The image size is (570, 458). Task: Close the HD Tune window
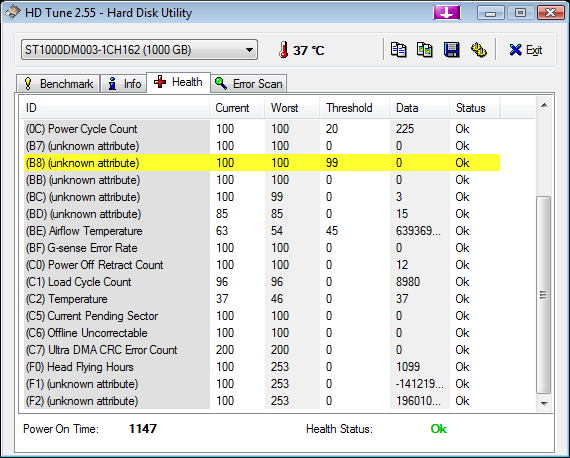coord(551,13)
